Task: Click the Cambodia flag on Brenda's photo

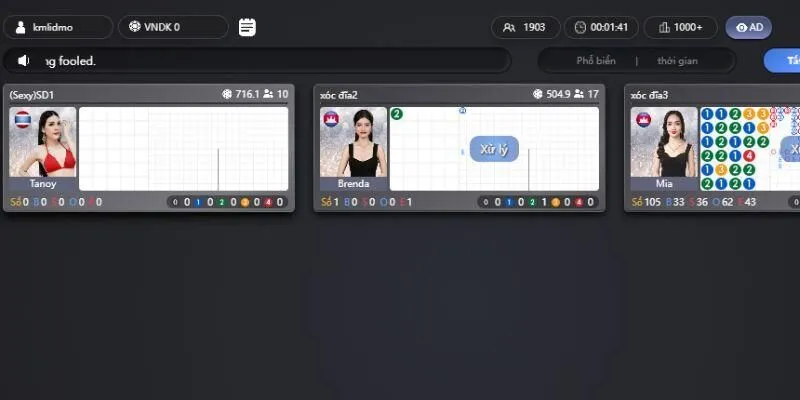Action: pos(331,119)
